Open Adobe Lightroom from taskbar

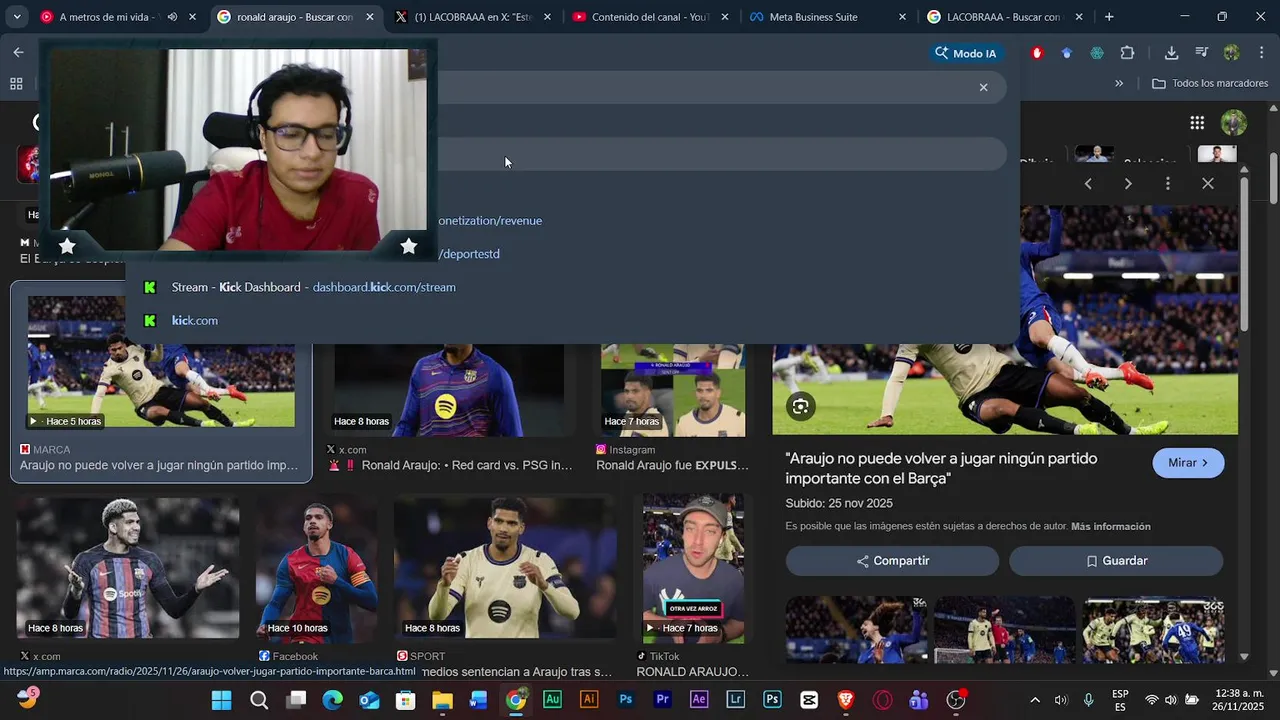(x=736, y=700)
